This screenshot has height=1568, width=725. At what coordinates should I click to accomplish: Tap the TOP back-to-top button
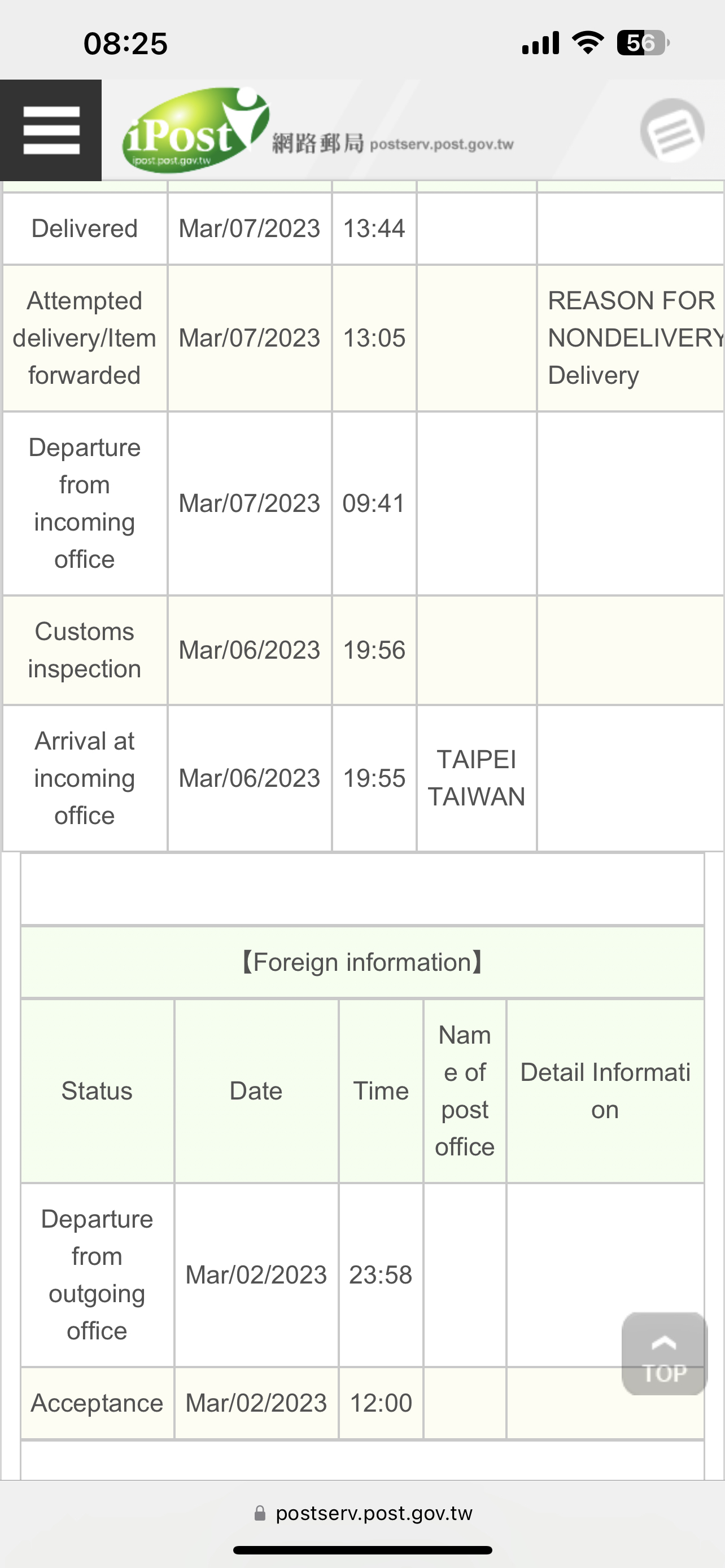coord(664,1353)
